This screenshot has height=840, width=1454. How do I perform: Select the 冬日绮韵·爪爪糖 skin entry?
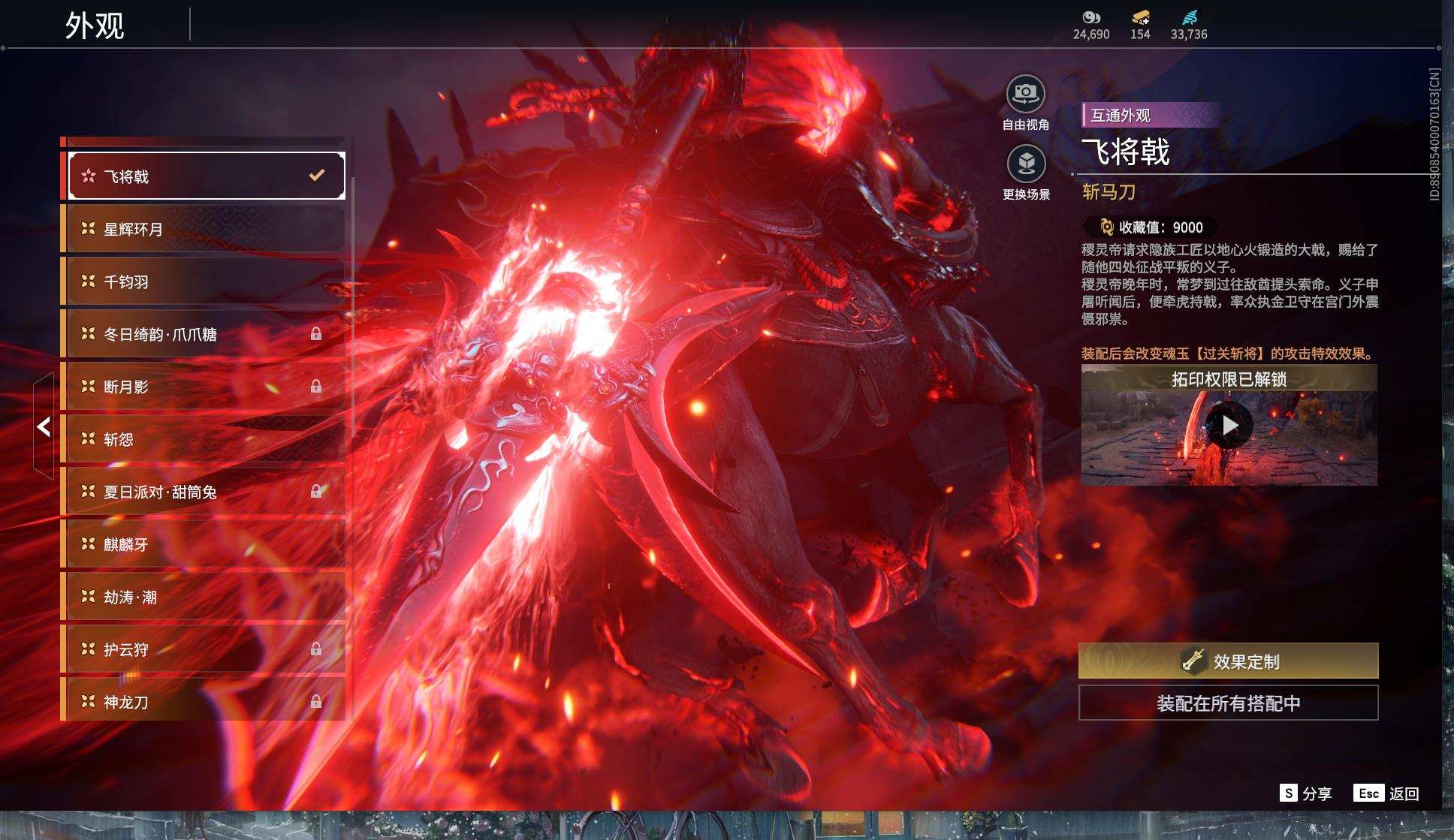[x=205, y=334]
